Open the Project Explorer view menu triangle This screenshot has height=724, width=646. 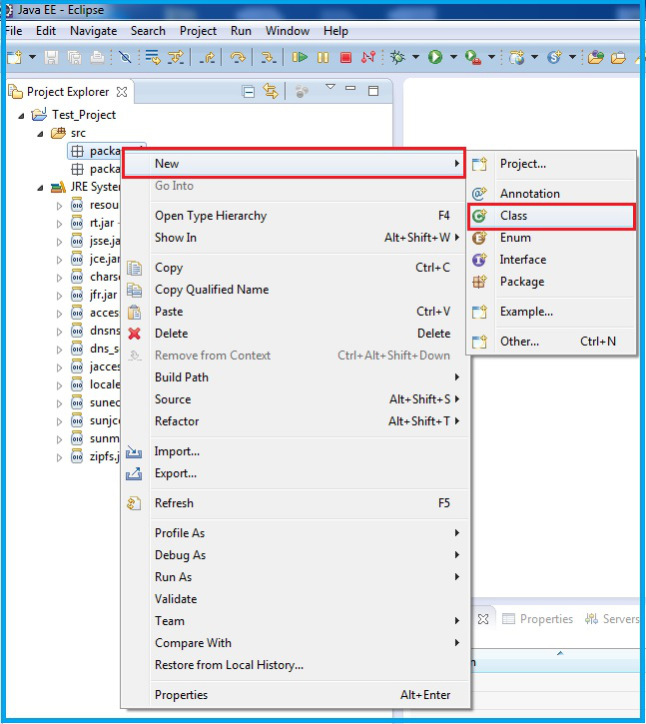point(330,87)
